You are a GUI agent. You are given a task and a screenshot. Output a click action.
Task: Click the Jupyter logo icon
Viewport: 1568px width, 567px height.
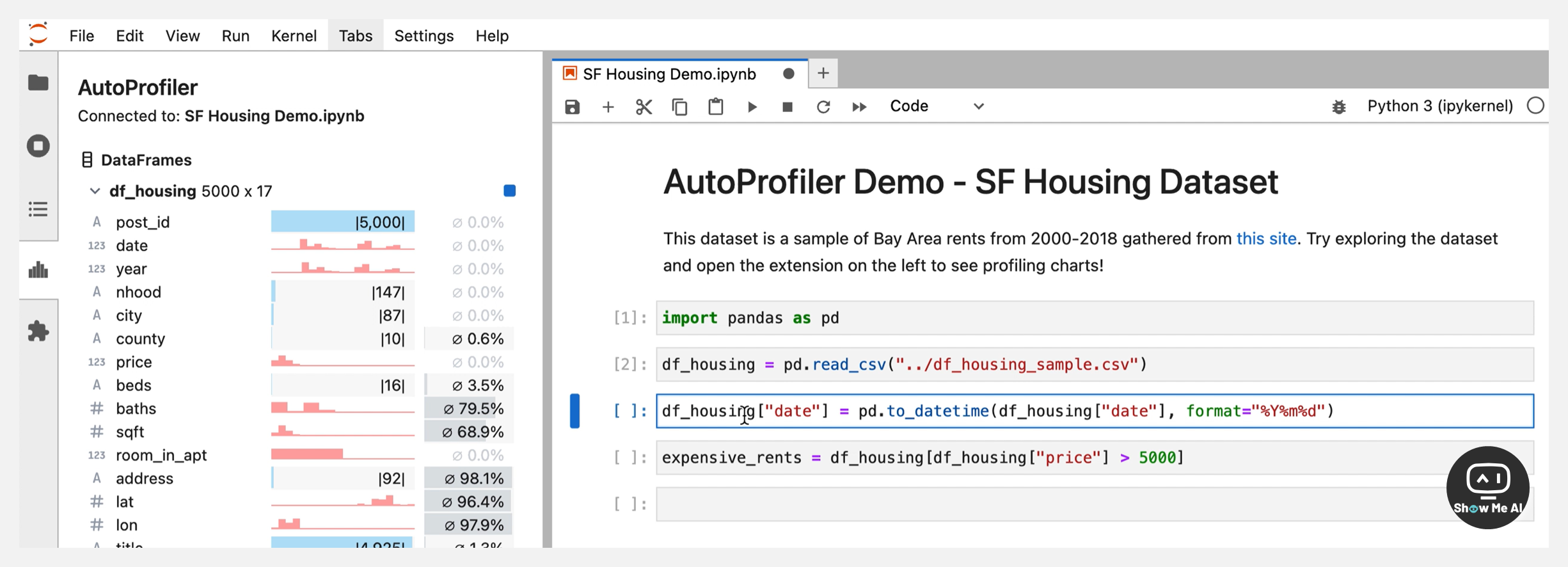pos(38,34)
